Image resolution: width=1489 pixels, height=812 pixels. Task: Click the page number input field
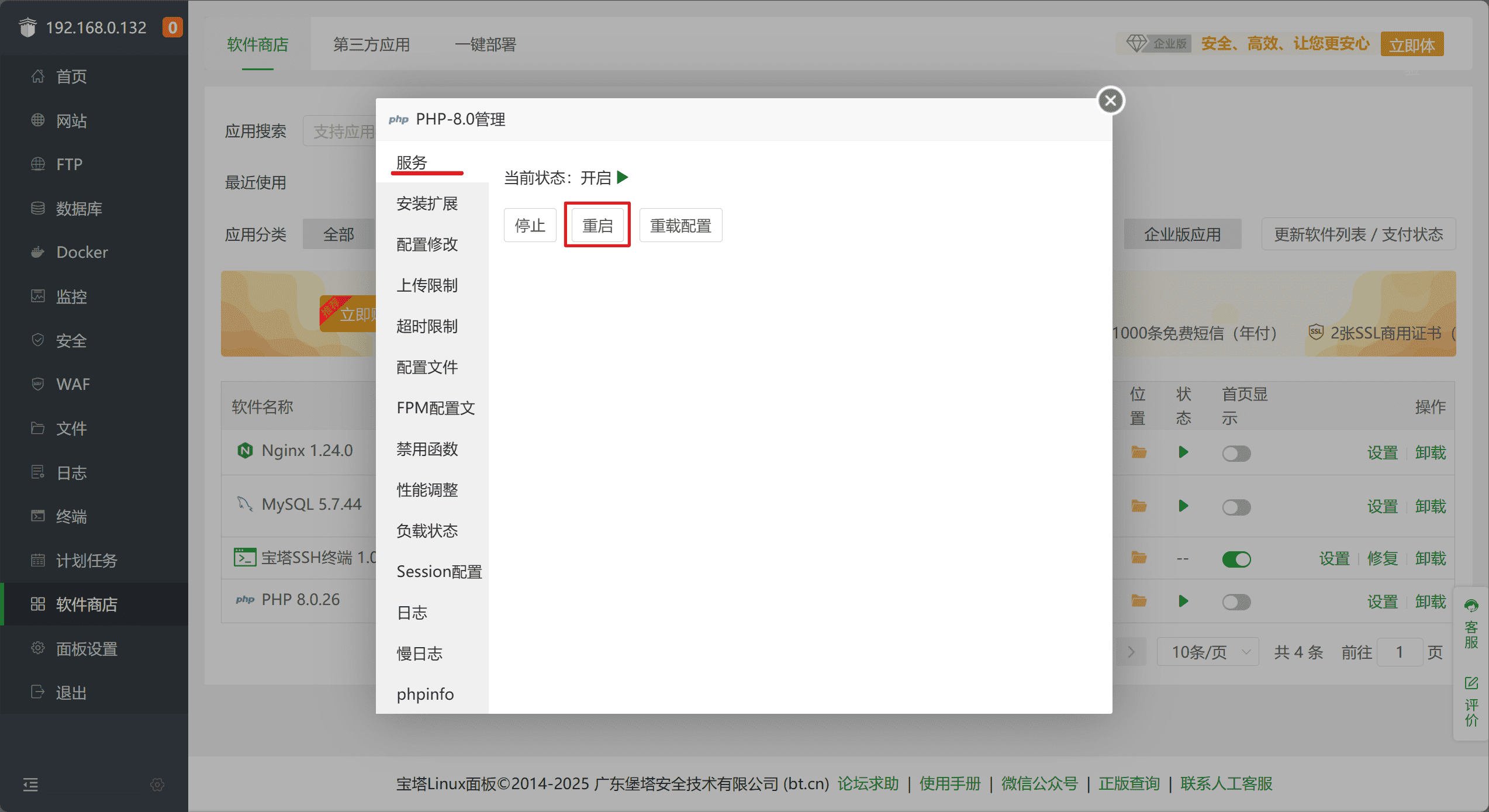click(1399, 652)
